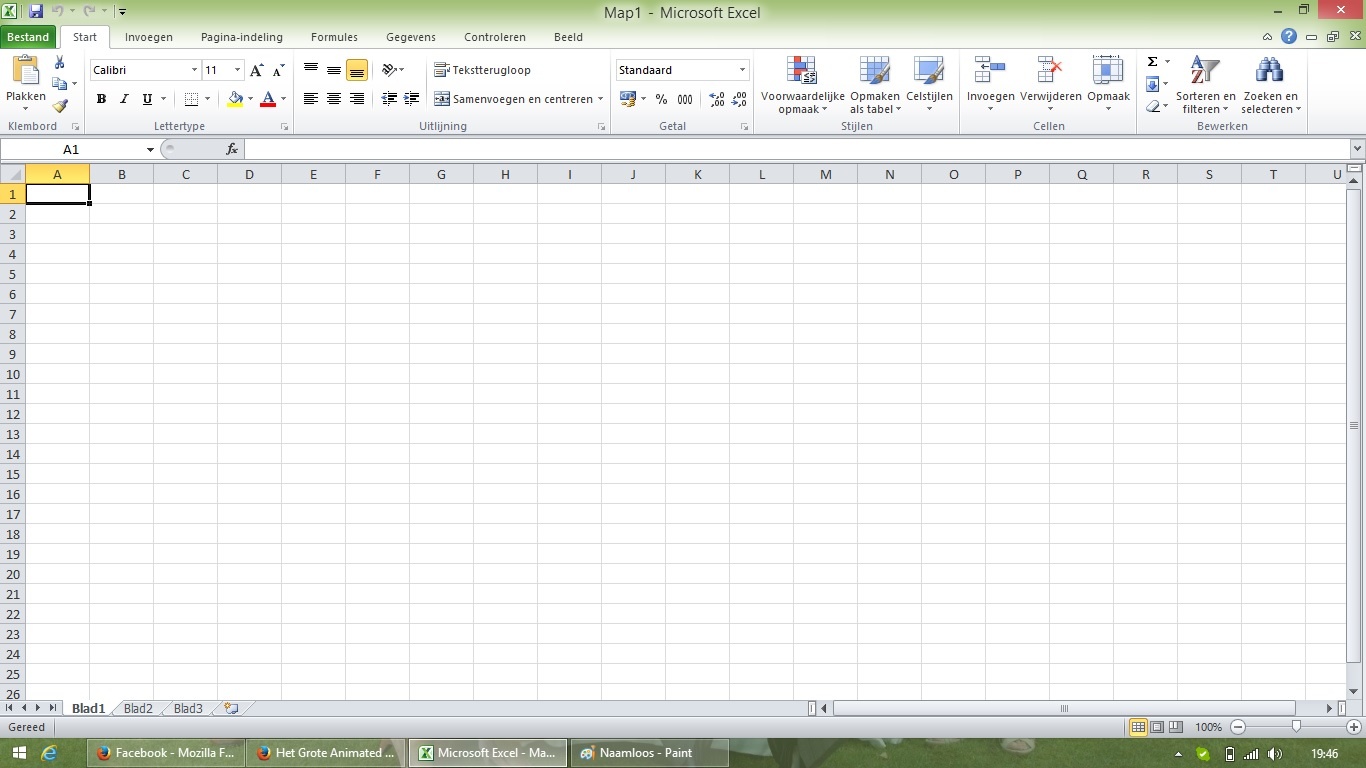
Task: Apply thousands separator 000 style
Action: (x=685, y=99)
